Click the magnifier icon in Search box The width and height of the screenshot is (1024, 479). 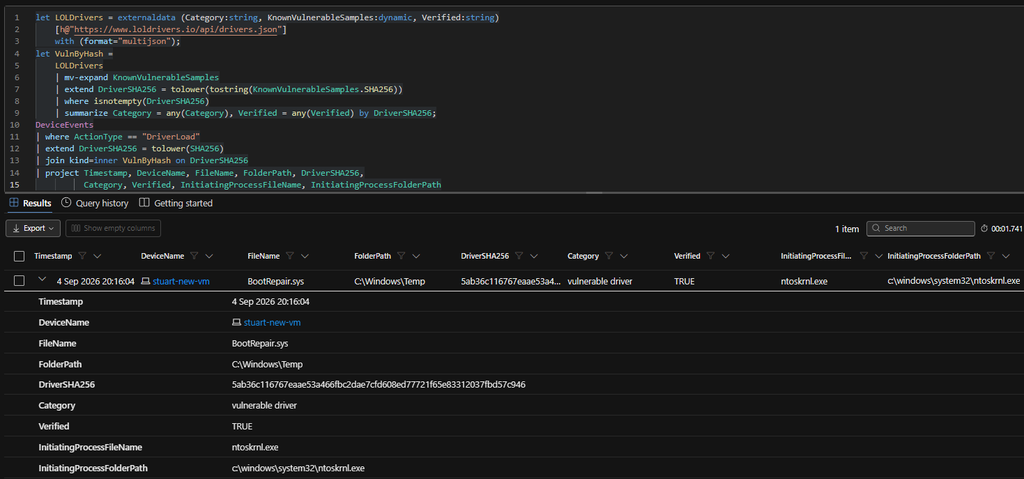pyautogui.click(x=876, y=228)
